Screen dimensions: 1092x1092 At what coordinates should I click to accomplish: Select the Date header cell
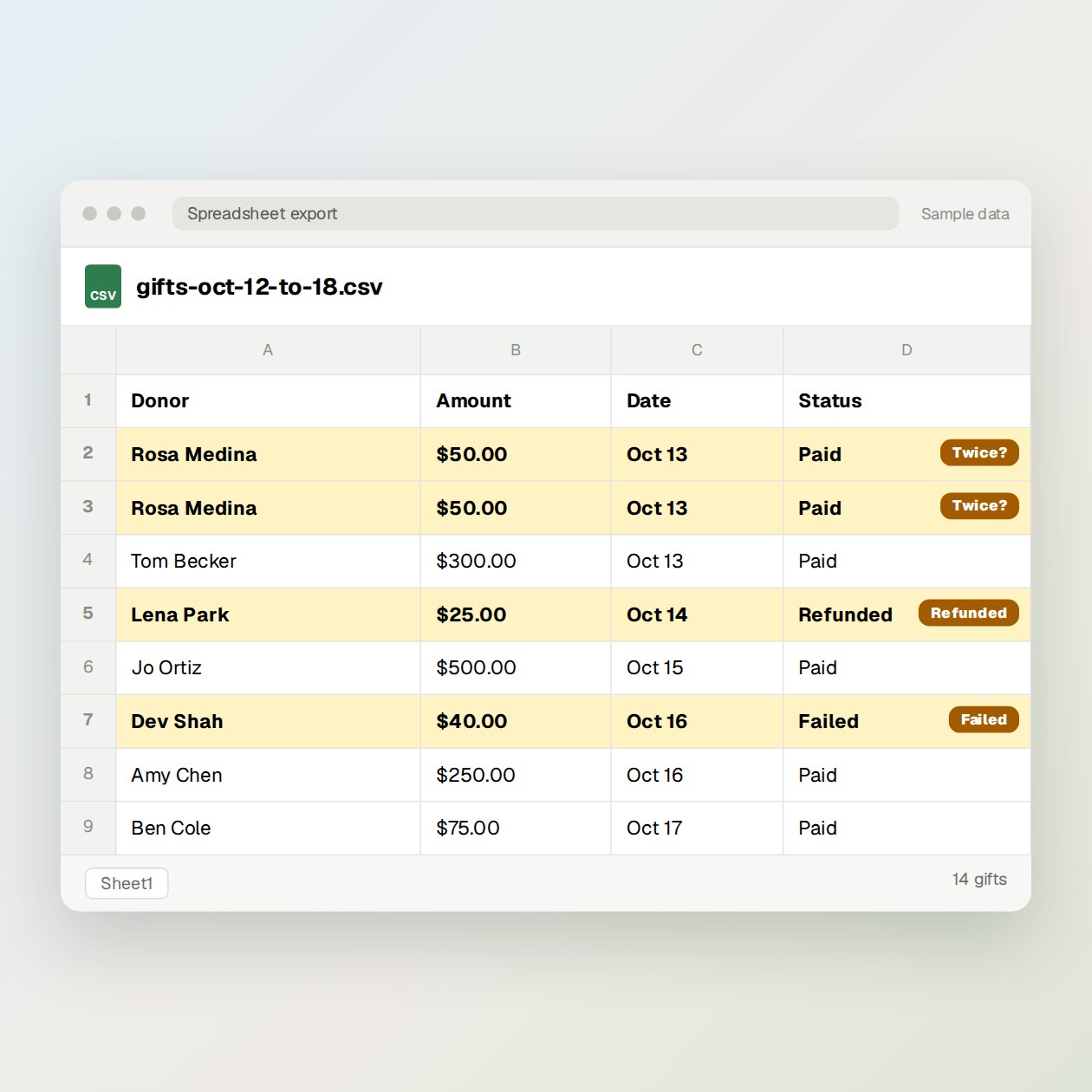[x=697, y=400]
